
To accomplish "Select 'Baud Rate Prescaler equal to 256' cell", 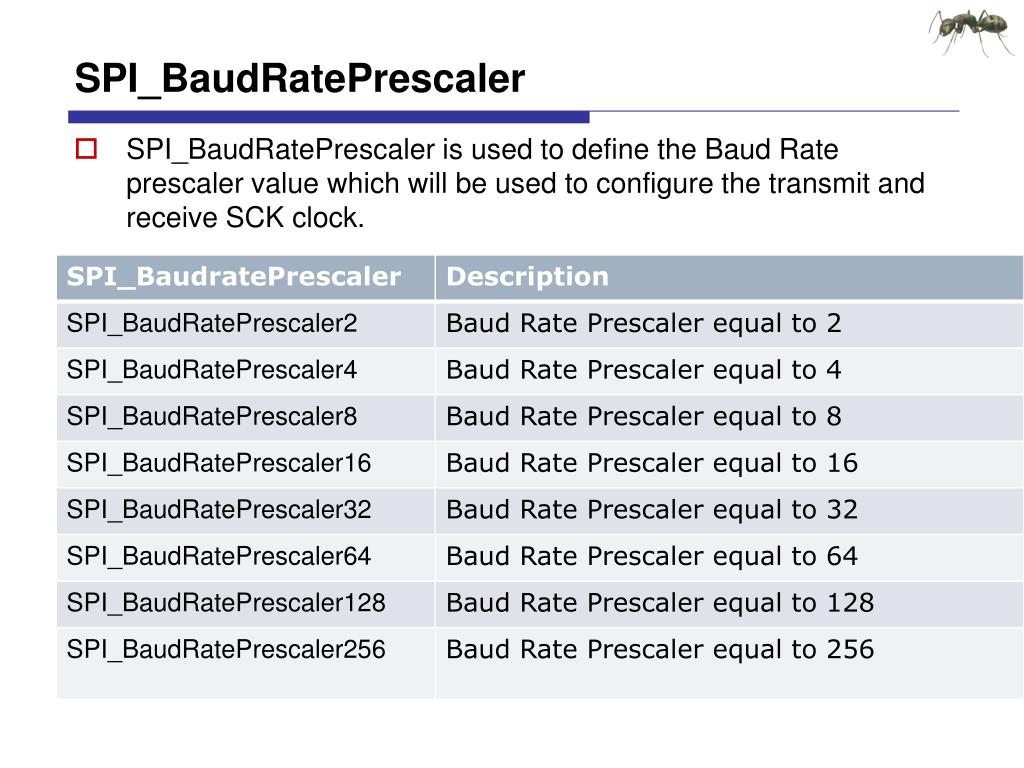I will click(x=729, y=663).
